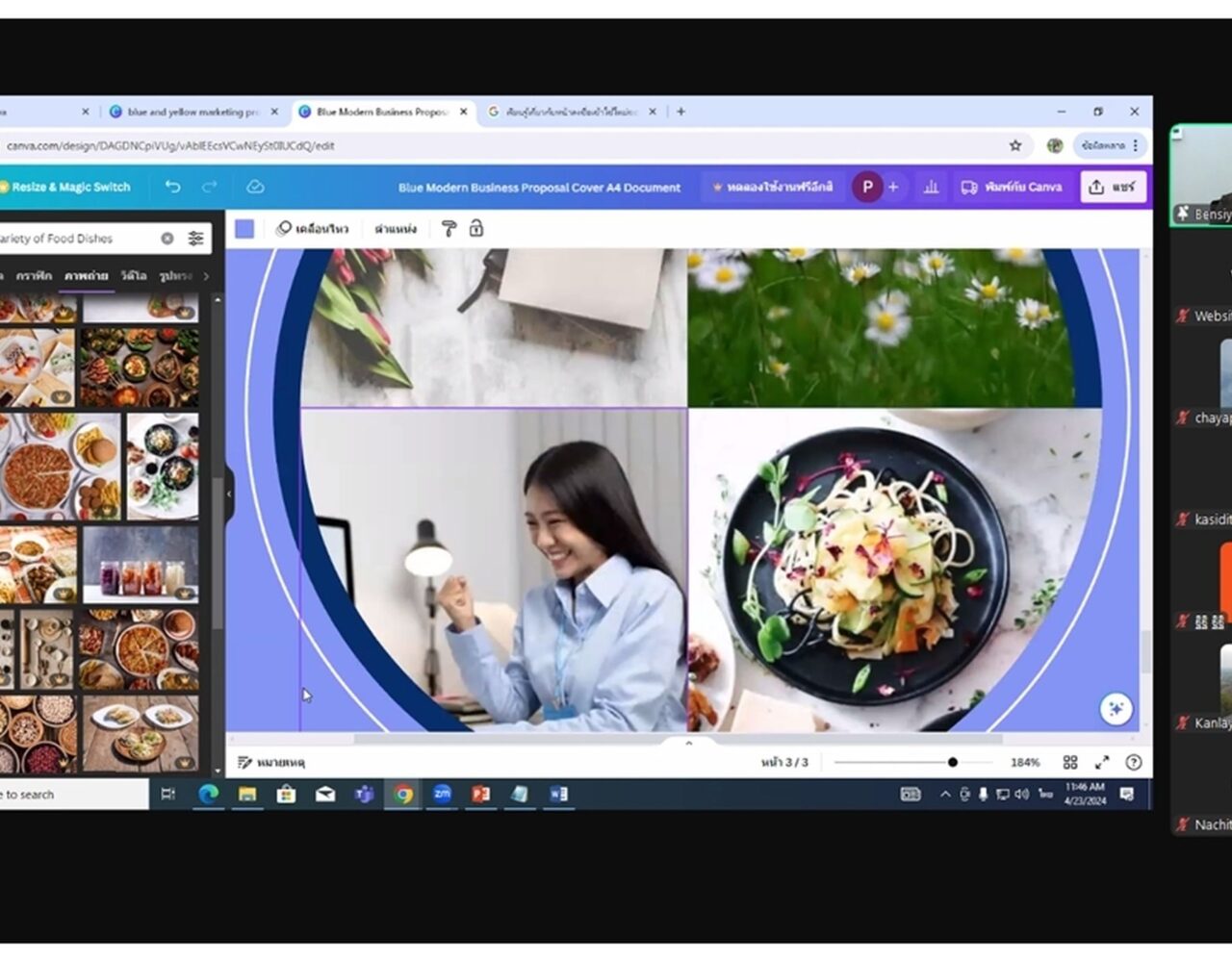Open File Explorer from taskbar
The width and height of the screenshot is (1232, 962).
coord(247,795)
